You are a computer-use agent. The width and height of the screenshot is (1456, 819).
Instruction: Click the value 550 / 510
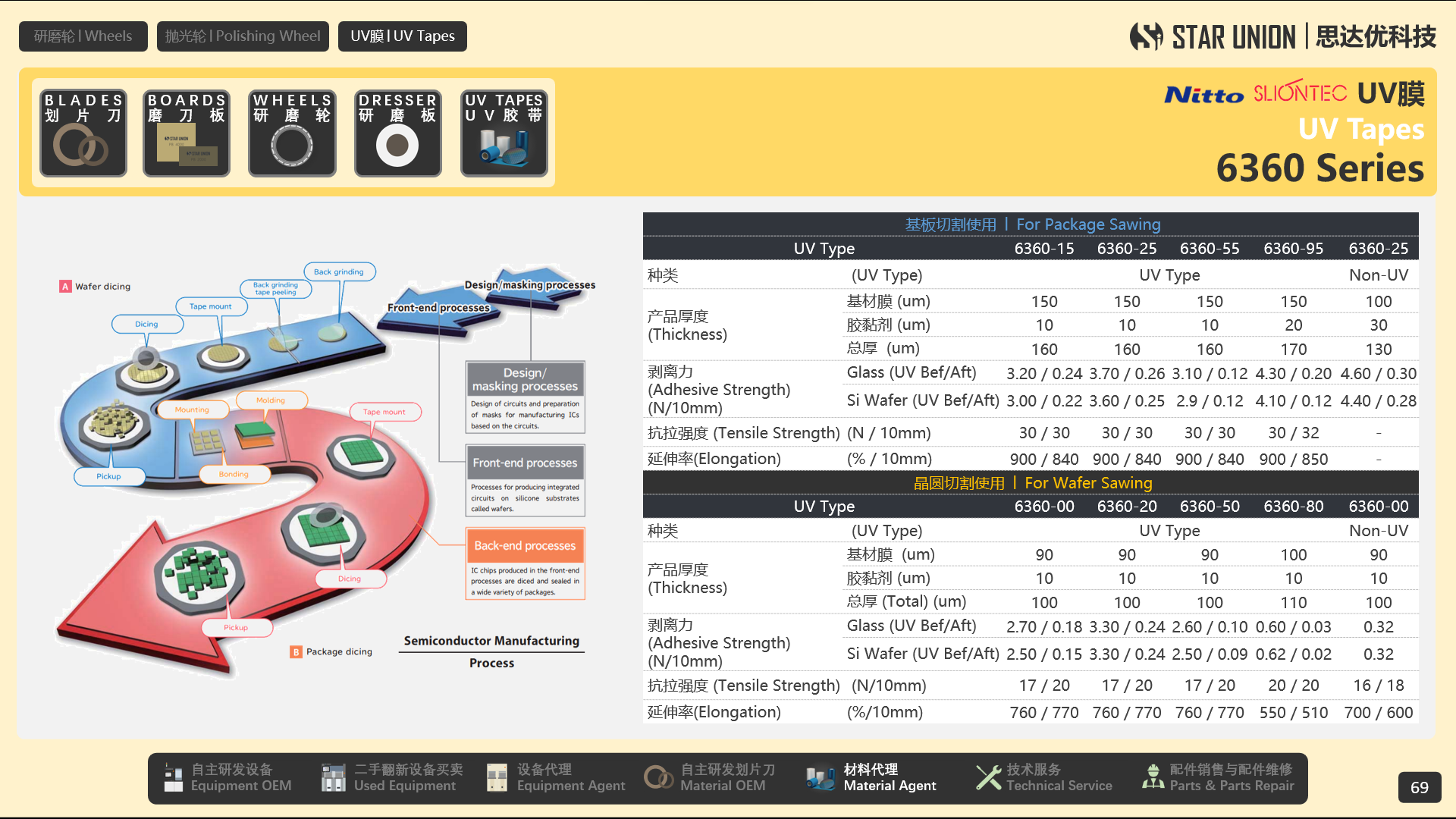click(x=1293, y=713)
